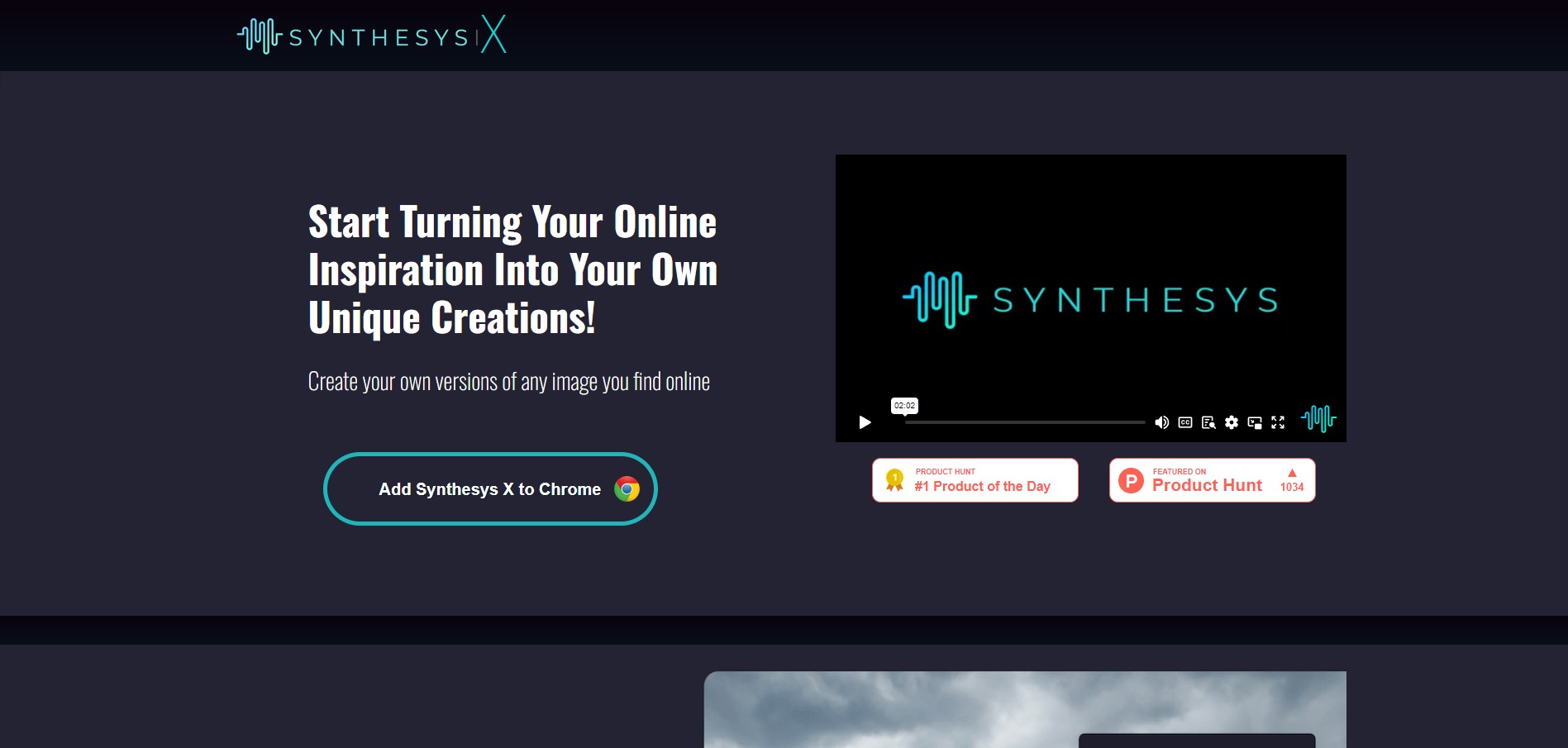The height and width of the screenshot is (748, 1568).
Task: Open the #1 Product of the Day badge
Action: point(975,480)
